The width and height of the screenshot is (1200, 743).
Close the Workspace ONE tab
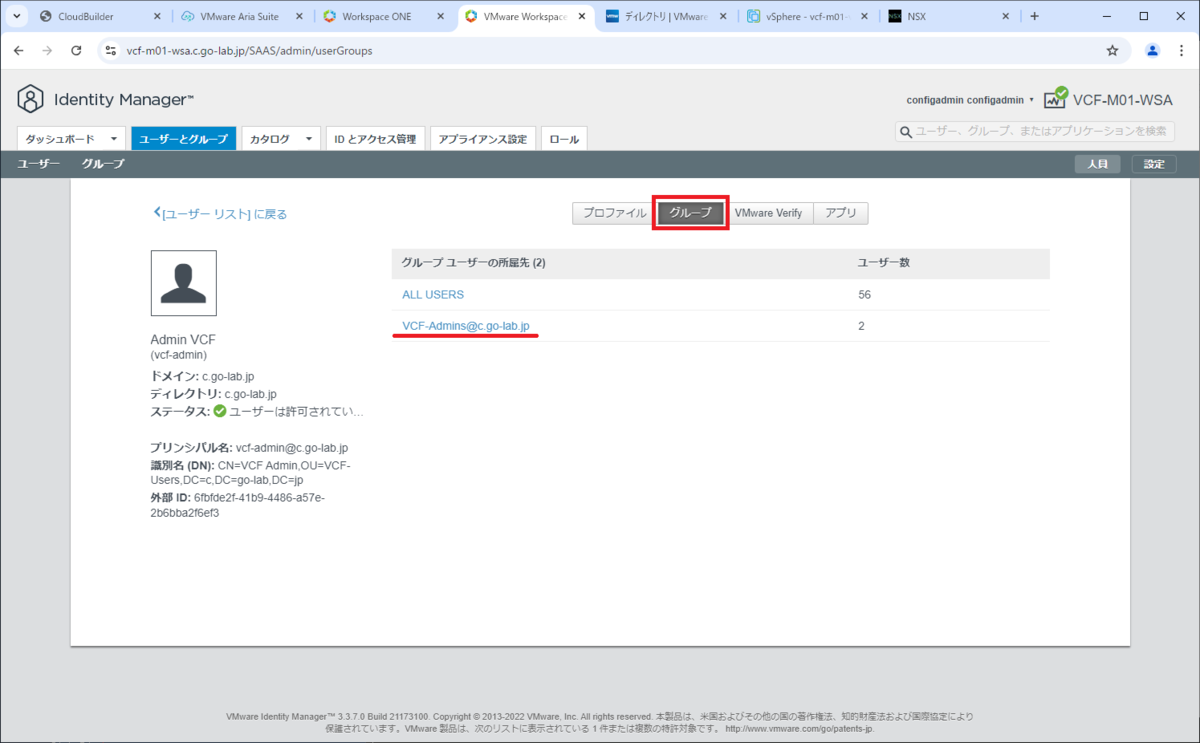pos(441,16)
